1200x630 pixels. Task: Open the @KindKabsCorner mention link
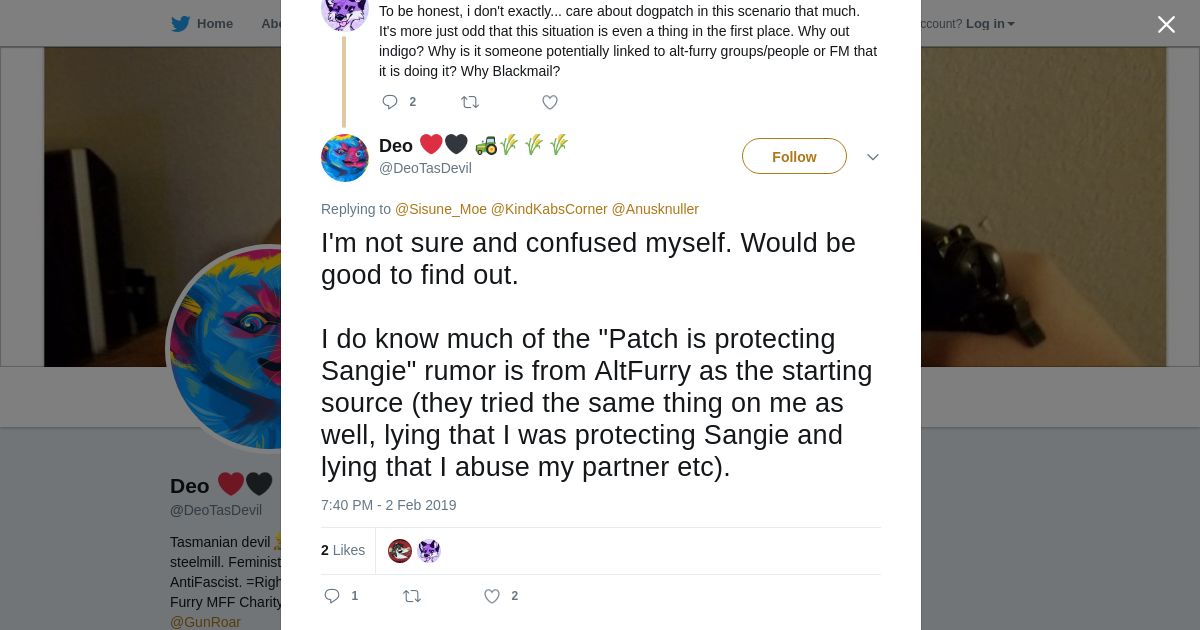click(549, 209)
